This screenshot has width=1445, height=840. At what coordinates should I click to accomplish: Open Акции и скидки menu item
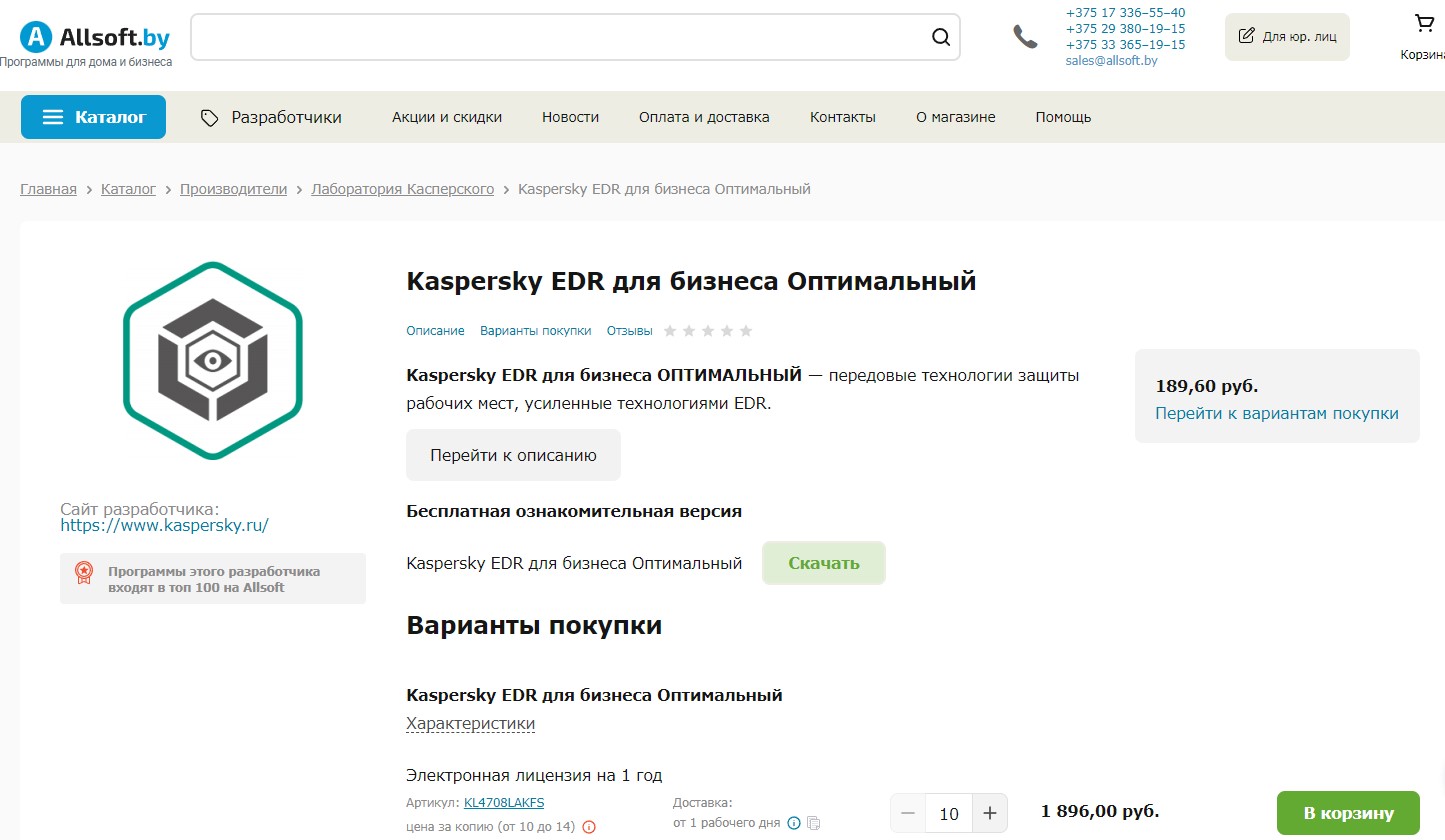pos(447,117)
